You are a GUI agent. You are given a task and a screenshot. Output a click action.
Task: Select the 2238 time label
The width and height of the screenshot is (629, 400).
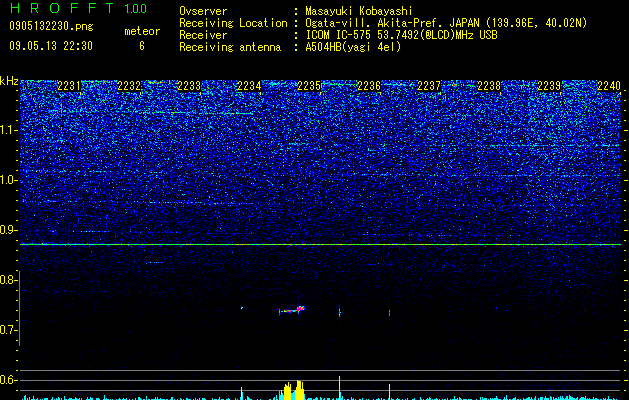(x=489, y=86)
